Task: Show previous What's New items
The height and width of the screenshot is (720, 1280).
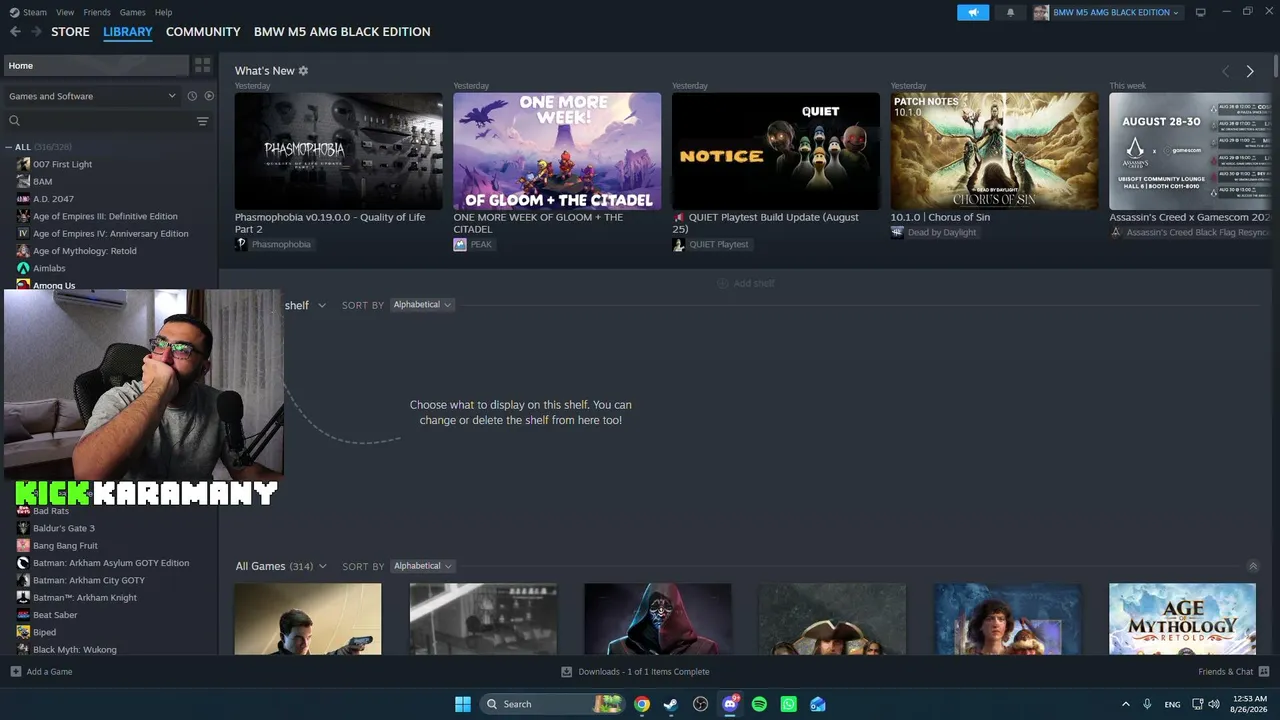Action: click(x=1226, y=71)
